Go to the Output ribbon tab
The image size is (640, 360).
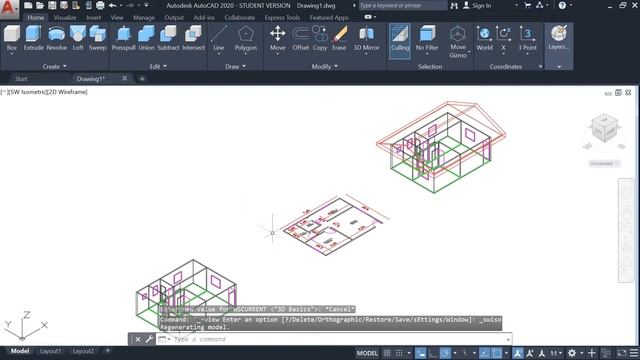coord(174,18)
